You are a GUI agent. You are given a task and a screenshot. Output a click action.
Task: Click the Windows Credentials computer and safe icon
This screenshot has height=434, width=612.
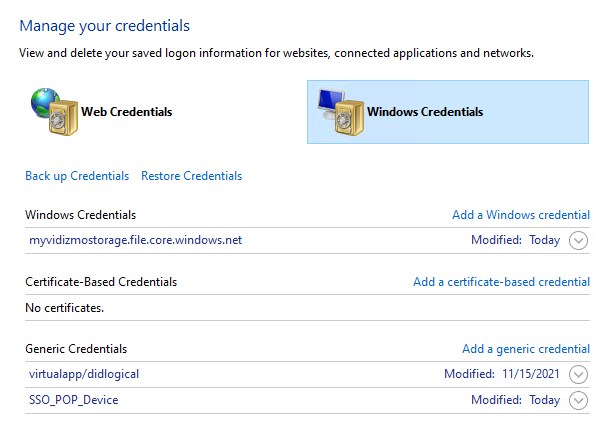coord(338,112)
